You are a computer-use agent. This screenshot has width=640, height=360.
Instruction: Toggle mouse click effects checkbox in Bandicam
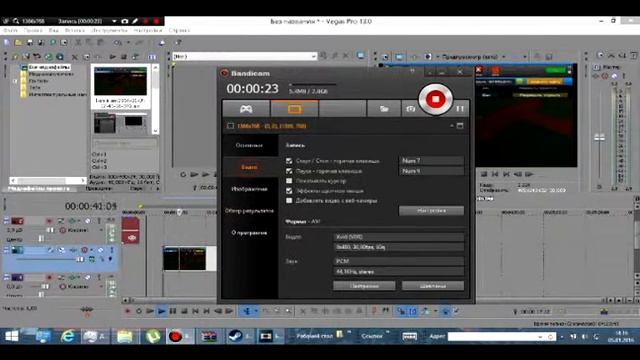[289, 191]
